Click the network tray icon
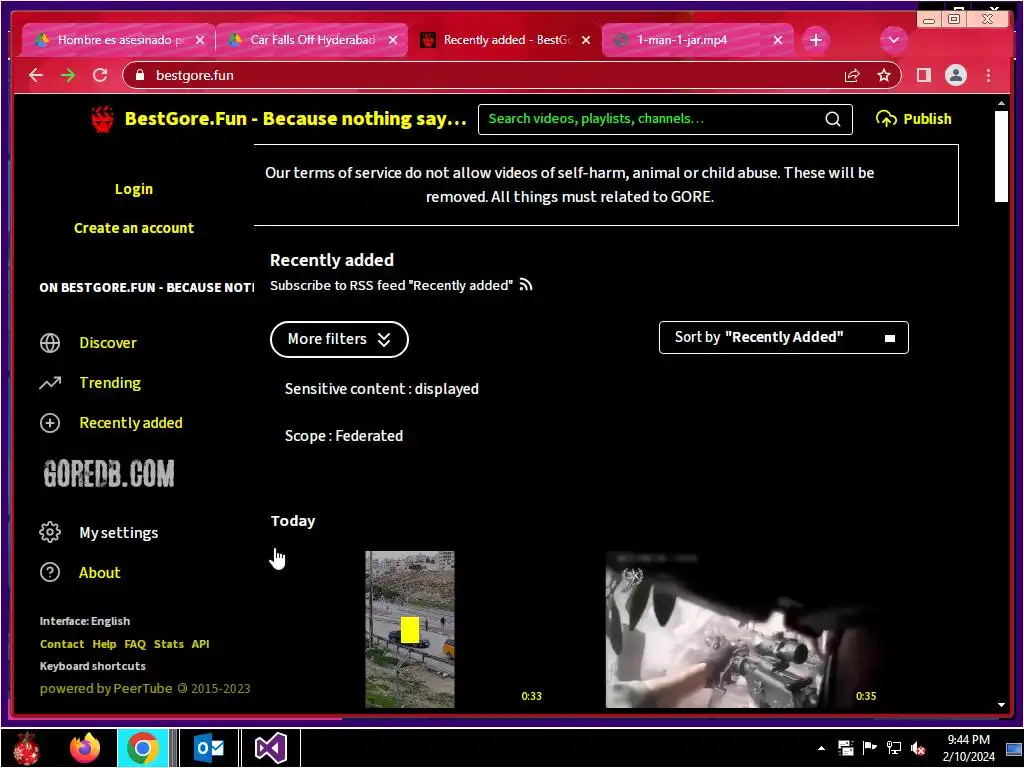 pyautogui.click(x=893, y=748)
